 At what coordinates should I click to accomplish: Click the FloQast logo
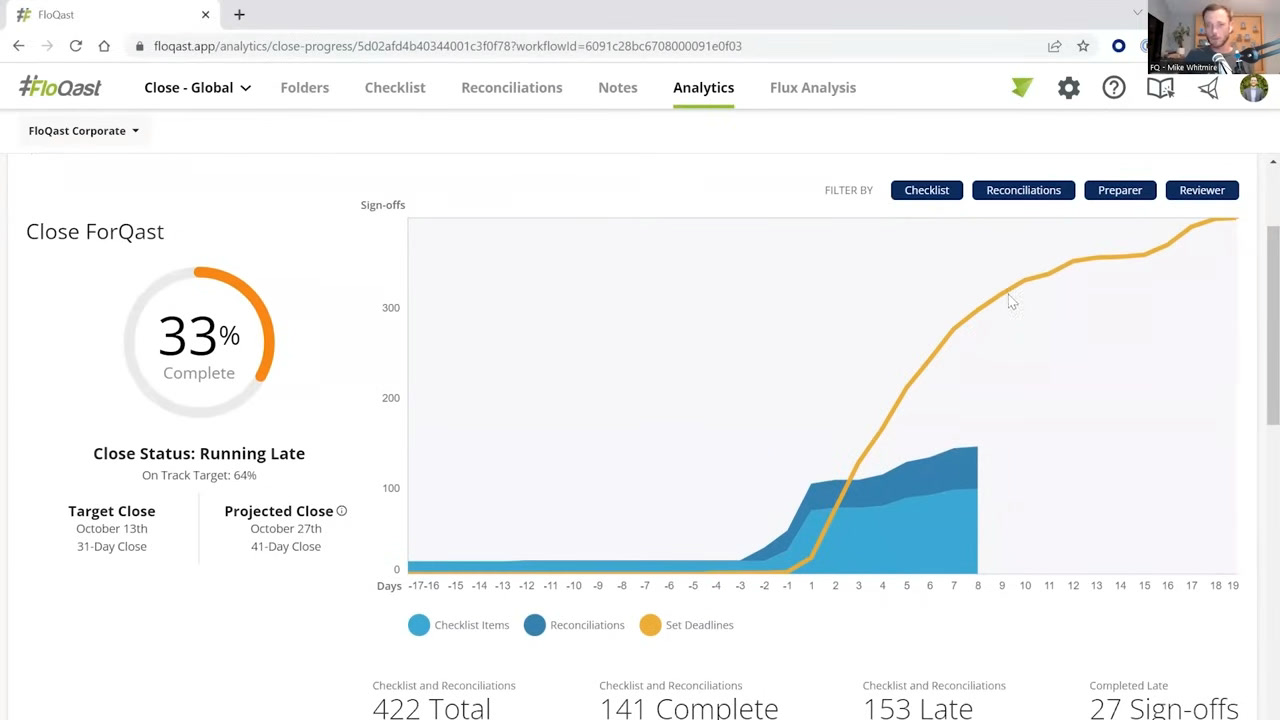coord(60,87)
